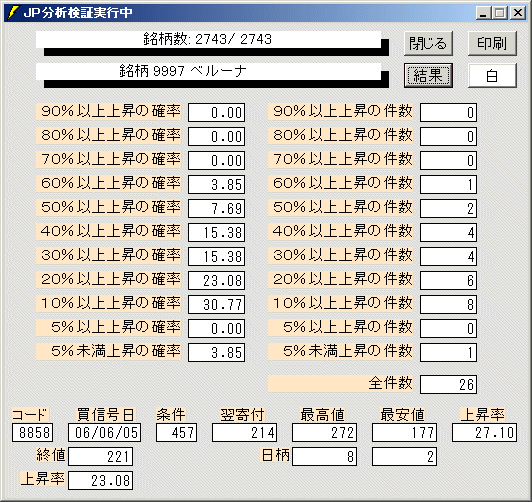Click the 白 button
Viewport: 532px width, 502px height.
[x=492, y=75]
